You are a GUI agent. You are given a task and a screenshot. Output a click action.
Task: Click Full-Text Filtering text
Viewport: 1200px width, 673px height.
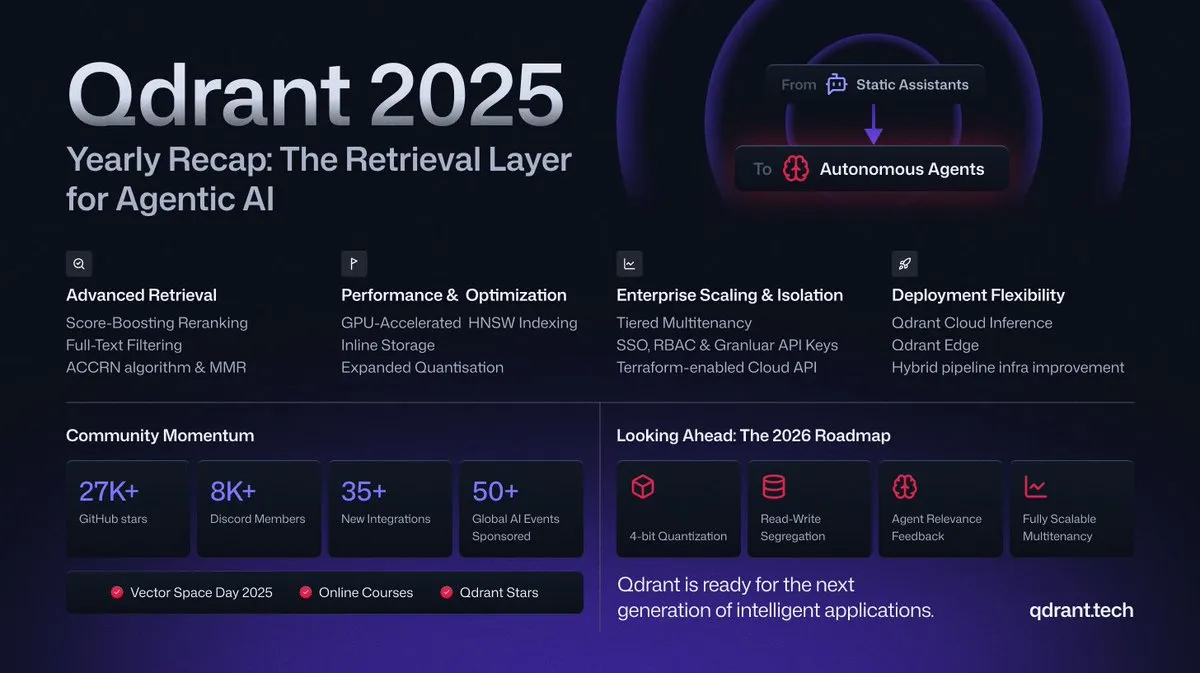[x=124, y=345]
